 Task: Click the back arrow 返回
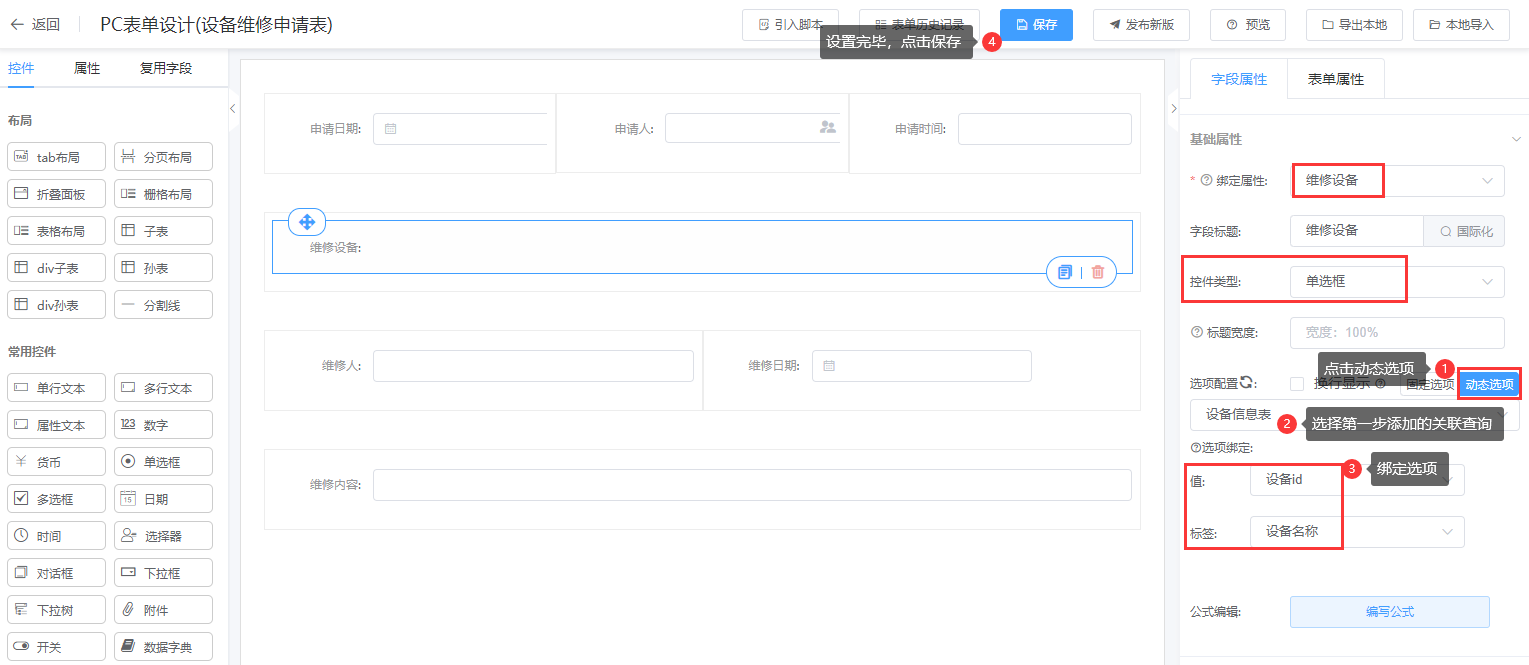click(34, 25)
